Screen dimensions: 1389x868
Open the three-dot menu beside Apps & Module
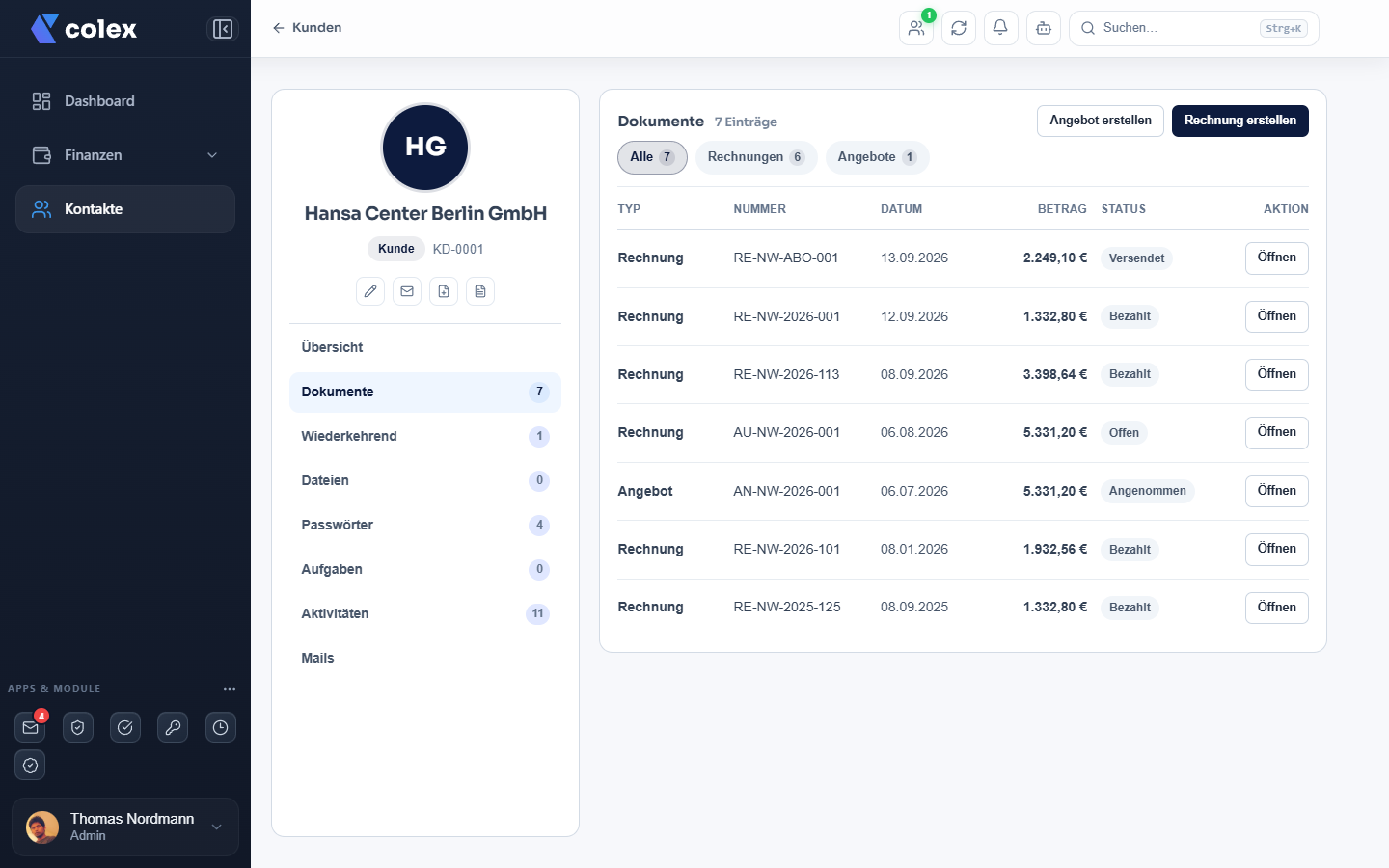click(x=230, y=689)
